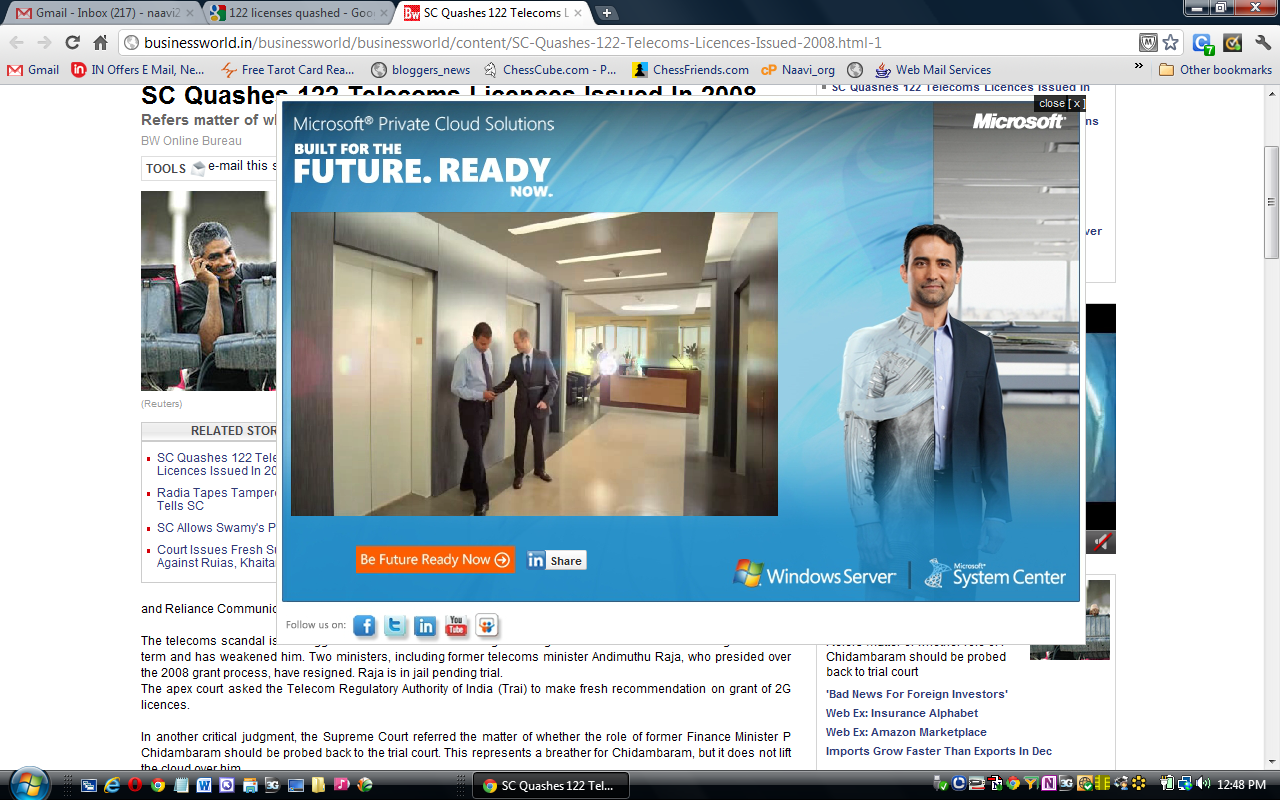Viewport: 1280px width, 800px height.
Task: Reload the page with the refresh icon
Action: coord(72,42)
